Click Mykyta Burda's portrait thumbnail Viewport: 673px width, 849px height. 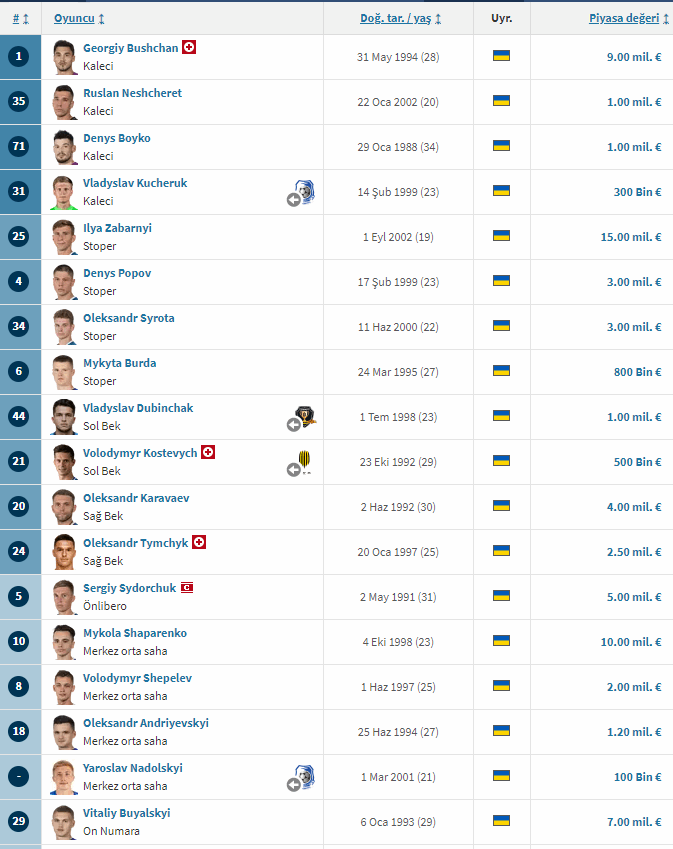tap(64, 372)
